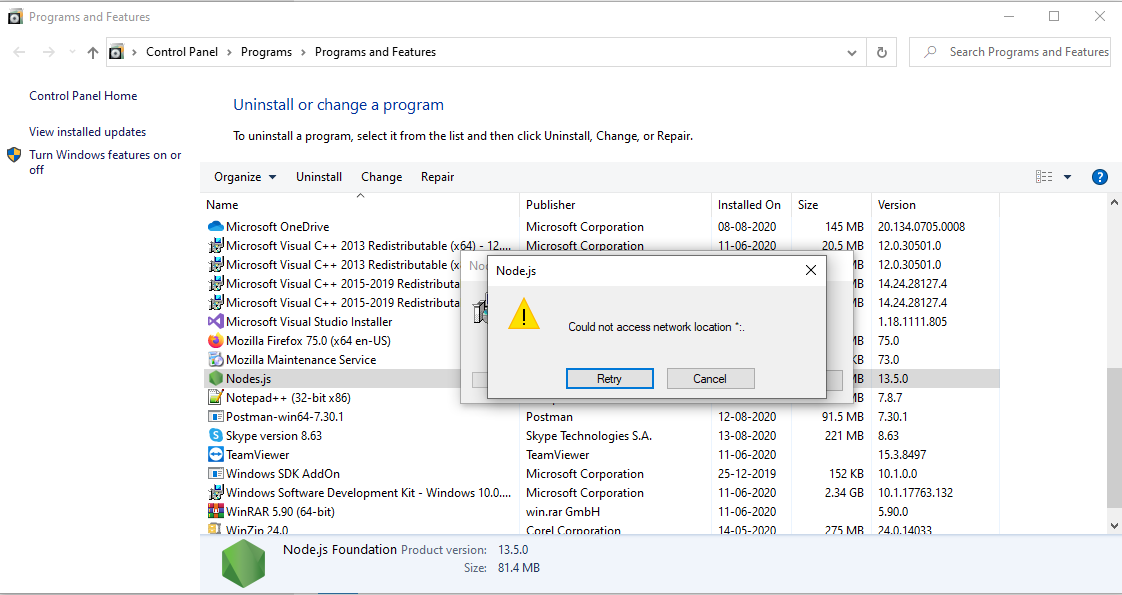Click Cancel in the Node.js dialog
This screenshot has width=1122, height=595.
pos(710,379)
